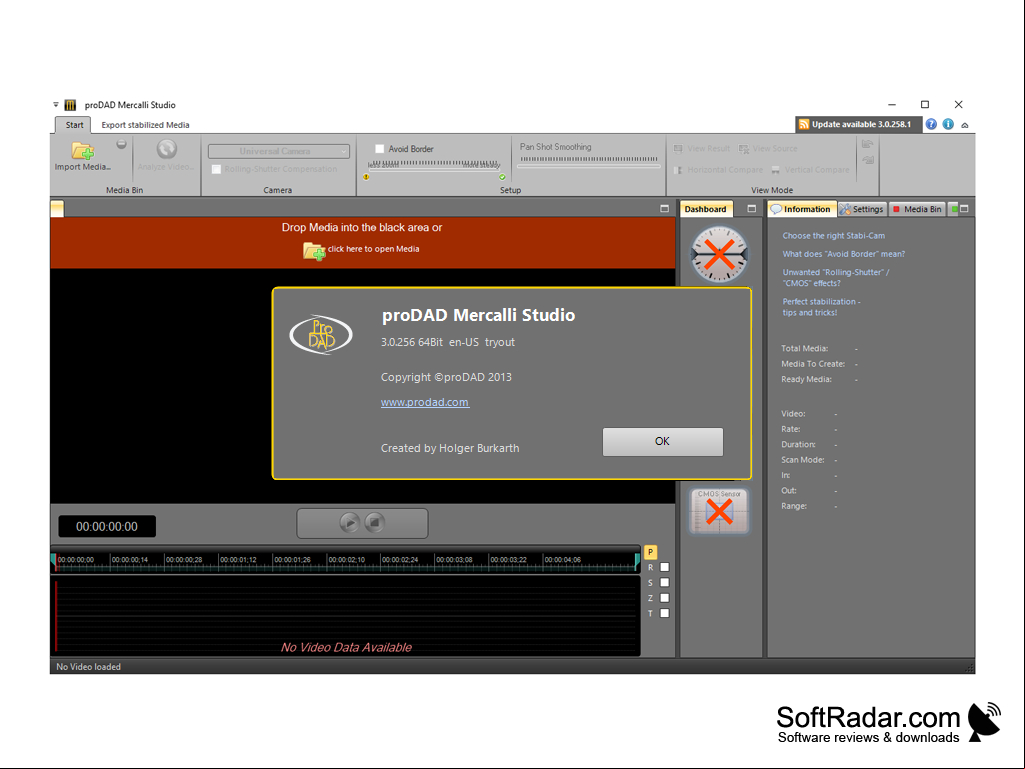
Task: Toggle the S track checkbox
Action: click(x=665, y=583)
